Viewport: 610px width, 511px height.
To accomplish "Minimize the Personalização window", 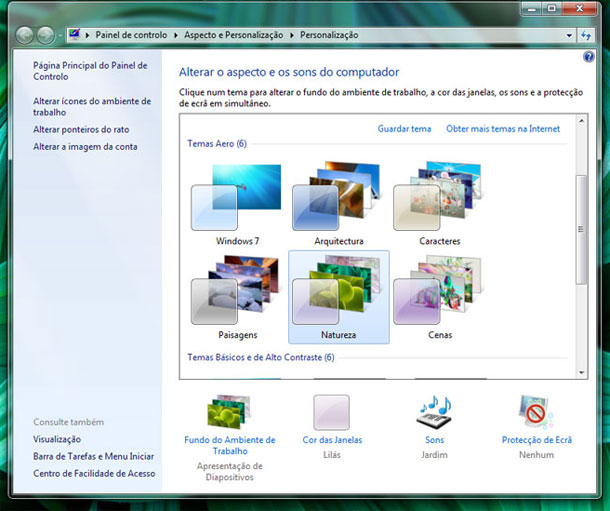I will pos(531,9).
